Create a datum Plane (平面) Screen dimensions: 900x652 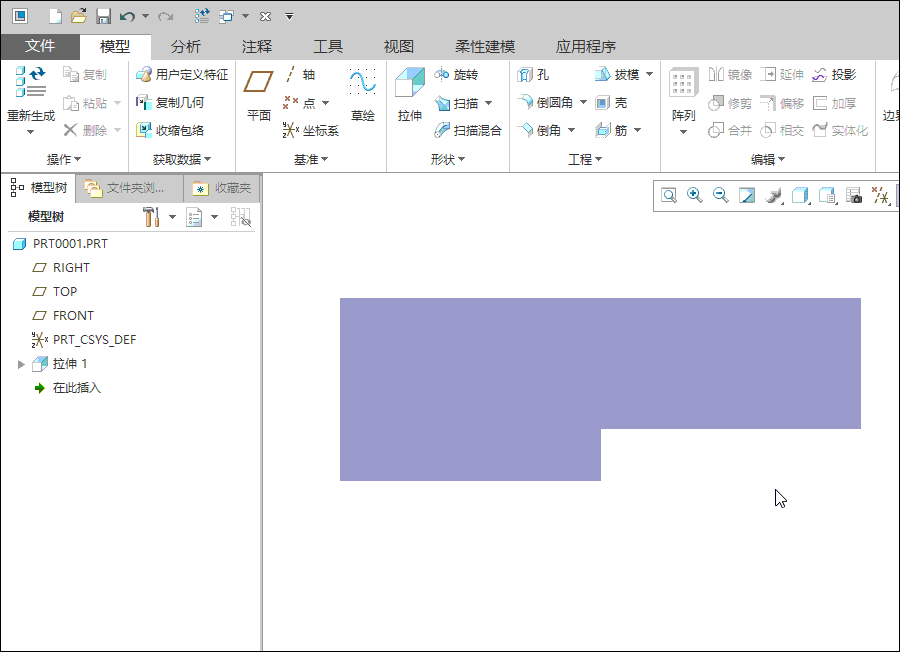258,94
